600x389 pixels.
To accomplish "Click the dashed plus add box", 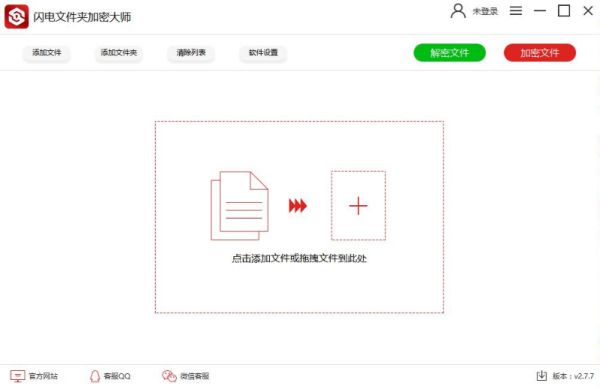I will pyautogui.click(x=358, y=206).
